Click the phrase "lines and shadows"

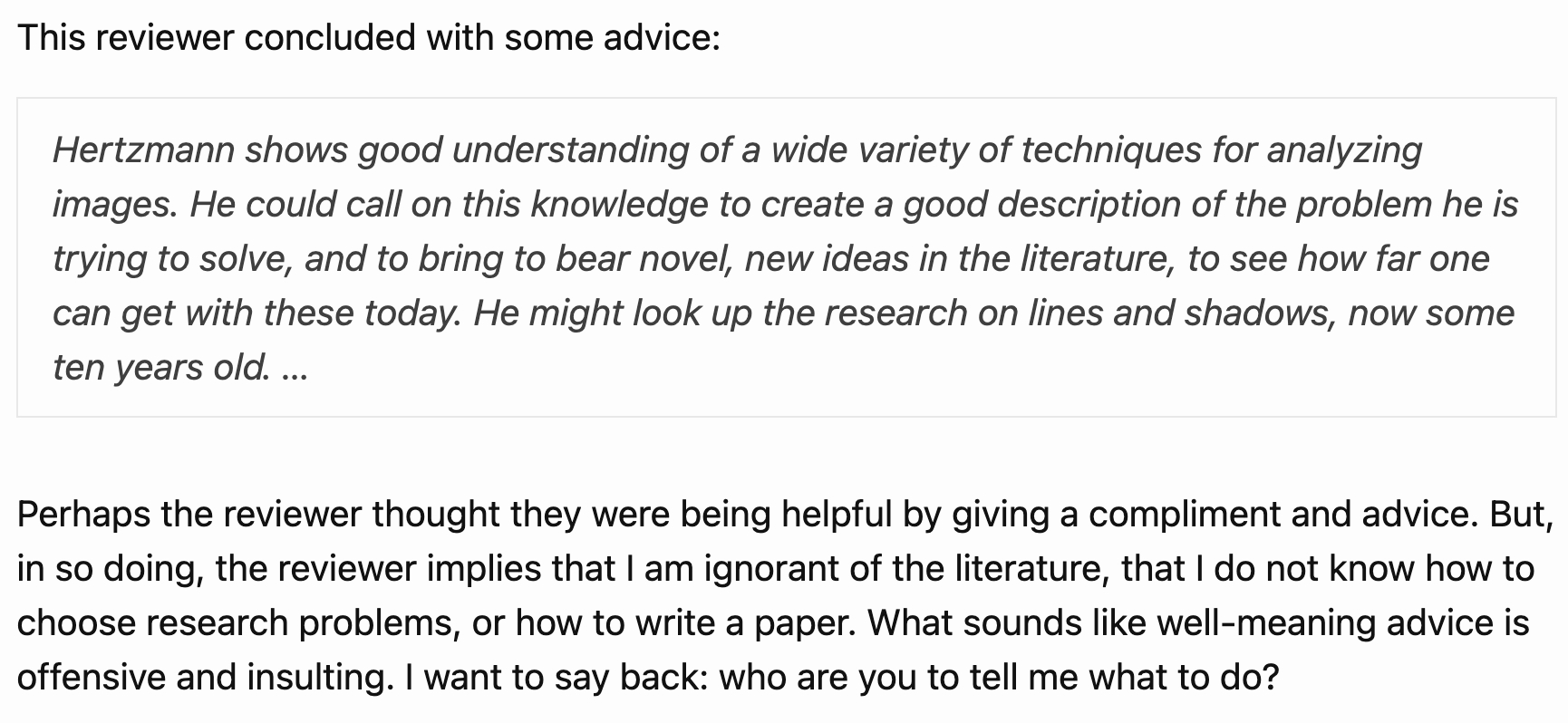[1181, 313]
